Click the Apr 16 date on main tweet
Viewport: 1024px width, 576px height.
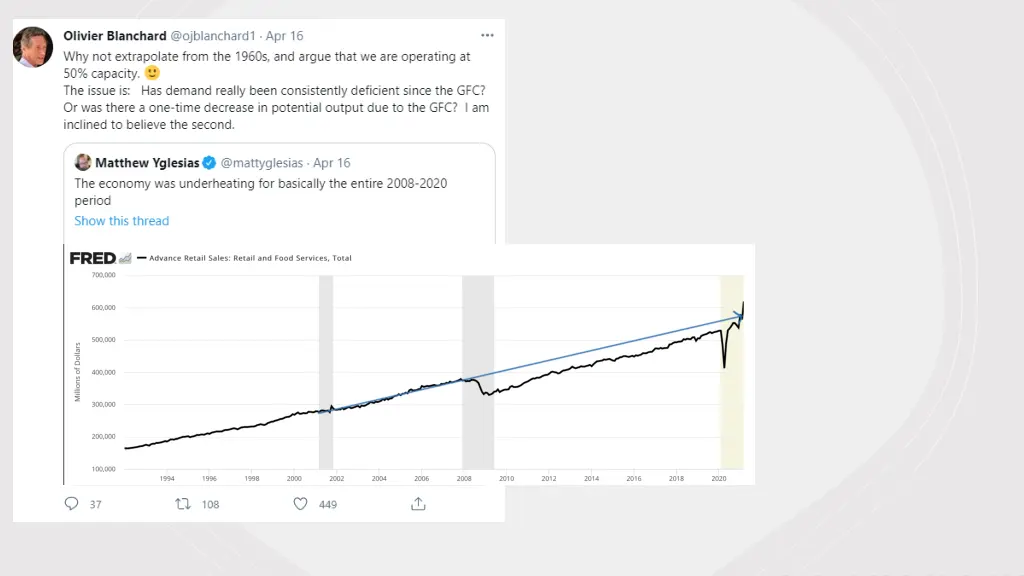[285, 36]
